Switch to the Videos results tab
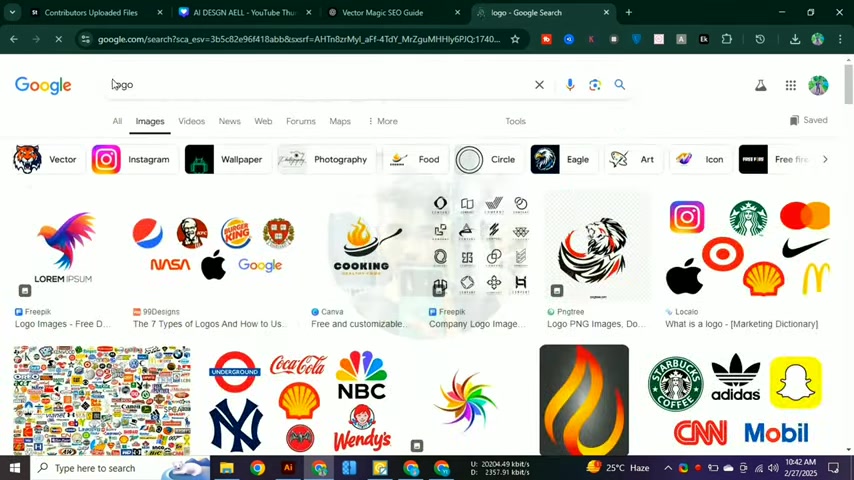 (192, 121)
